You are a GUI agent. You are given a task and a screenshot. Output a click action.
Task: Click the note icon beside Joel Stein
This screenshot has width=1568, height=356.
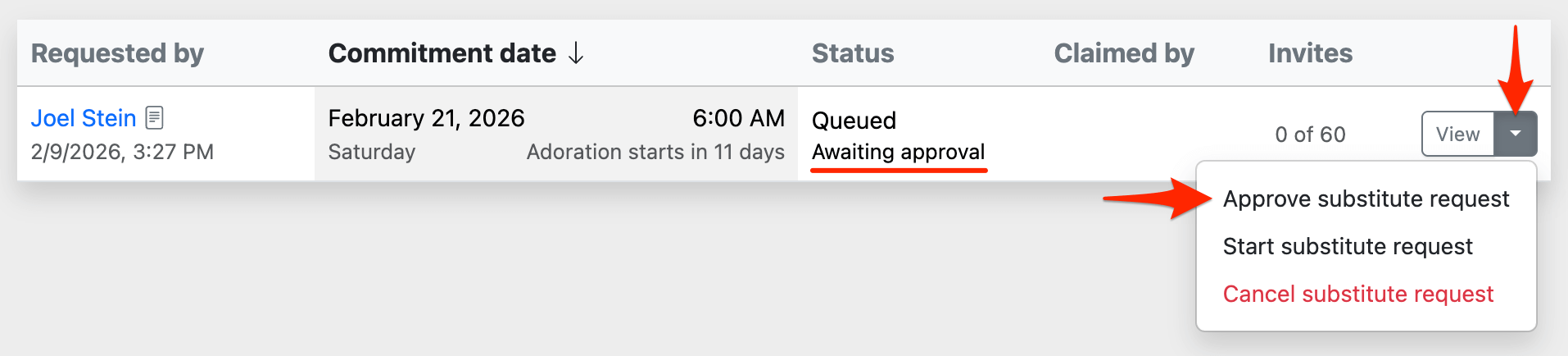pos(154,118)
